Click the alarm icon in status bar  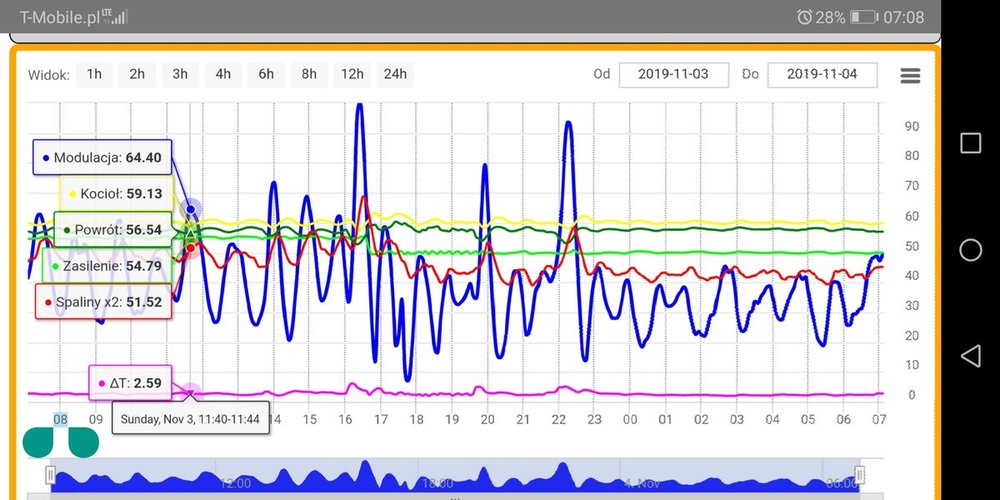pyautogui.click(x=804, y=17)
